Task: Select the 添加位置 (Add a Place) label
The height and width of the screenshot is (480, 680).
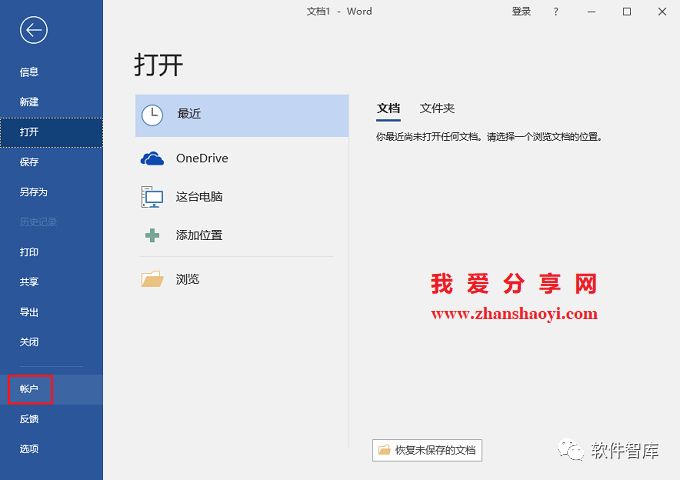Action: point(199,235)
